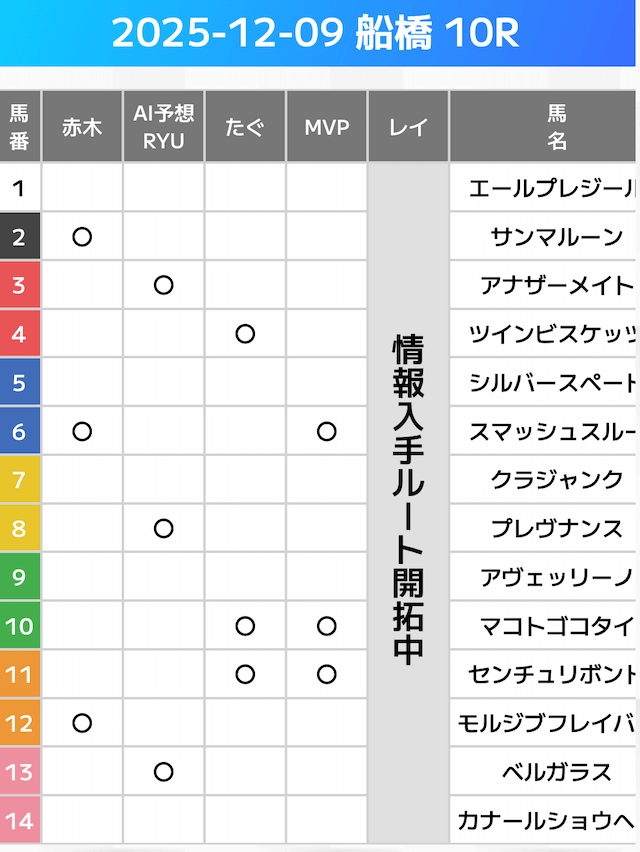Select the MVP column header
Screen dimensions: 640x852
click(326, 127)
